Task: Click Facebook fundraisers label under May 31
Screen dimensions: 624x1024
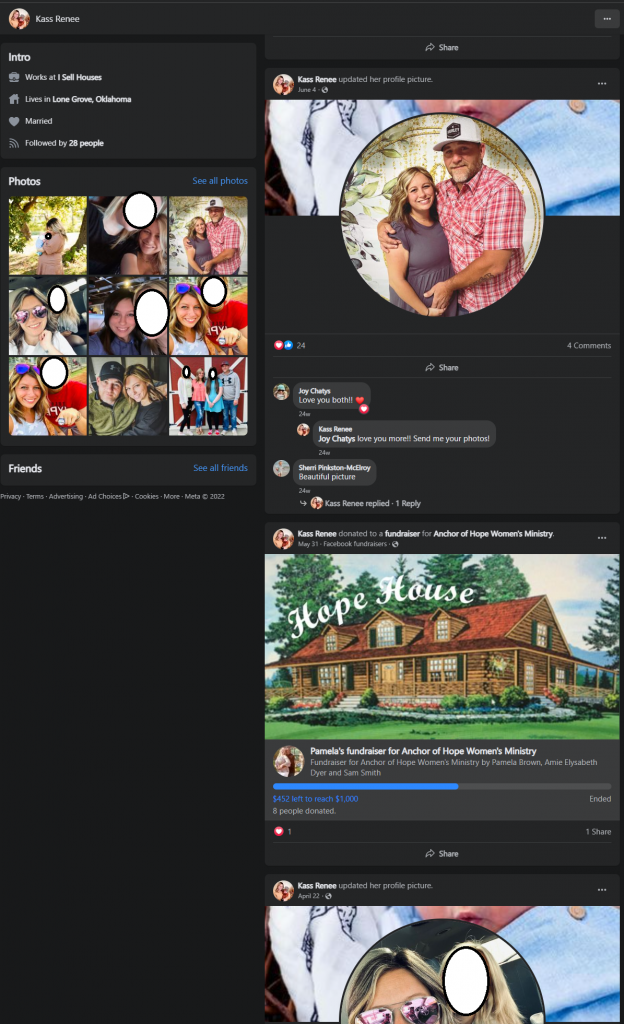Action: [x=355, y=544]
